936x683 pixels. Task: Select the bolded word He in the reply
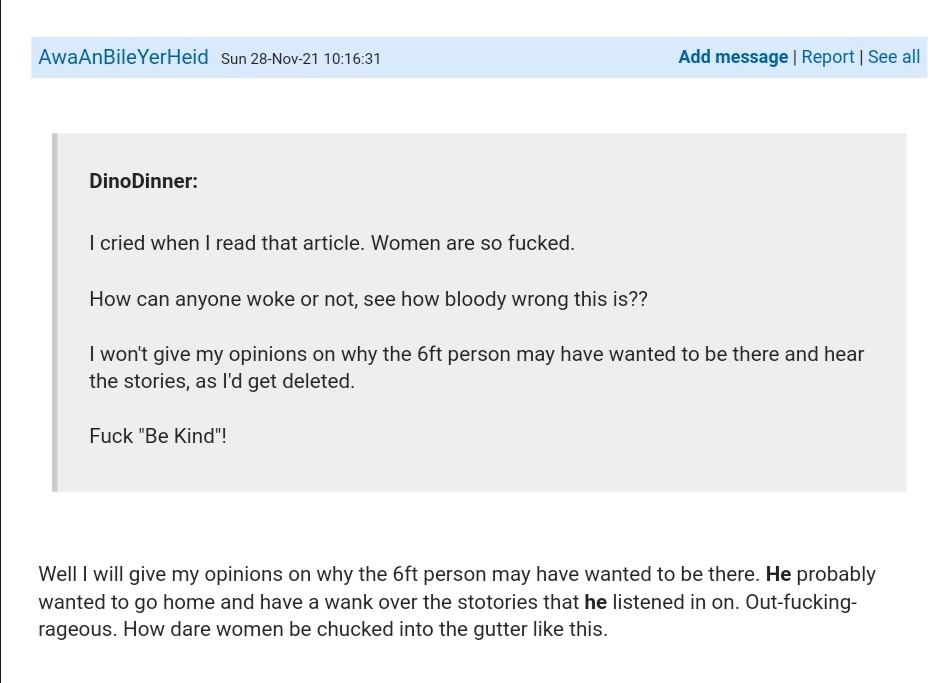coord(779,574)
